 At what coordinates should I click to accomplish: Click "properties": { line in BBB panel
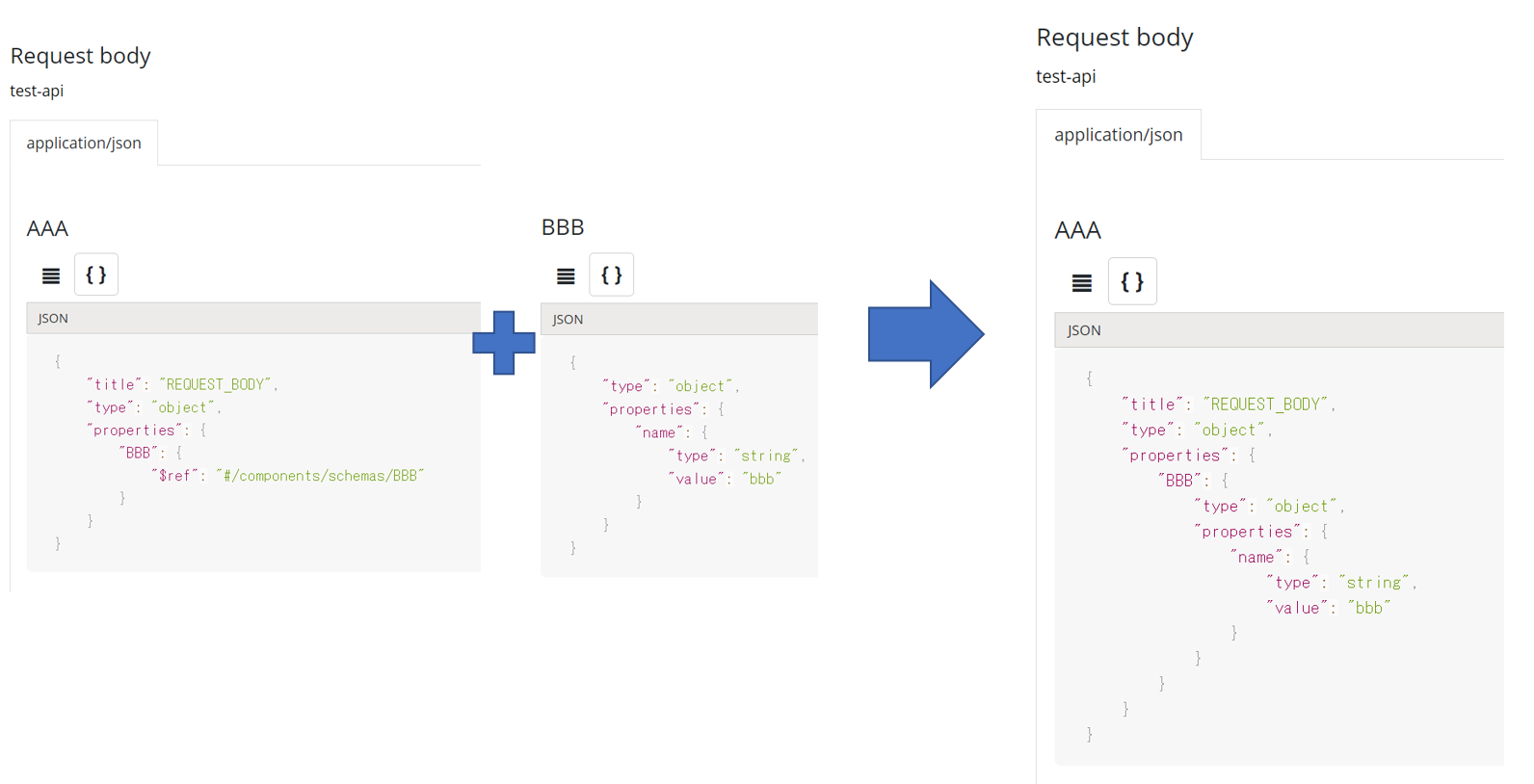pyautogui.click(x=663, y=409)
